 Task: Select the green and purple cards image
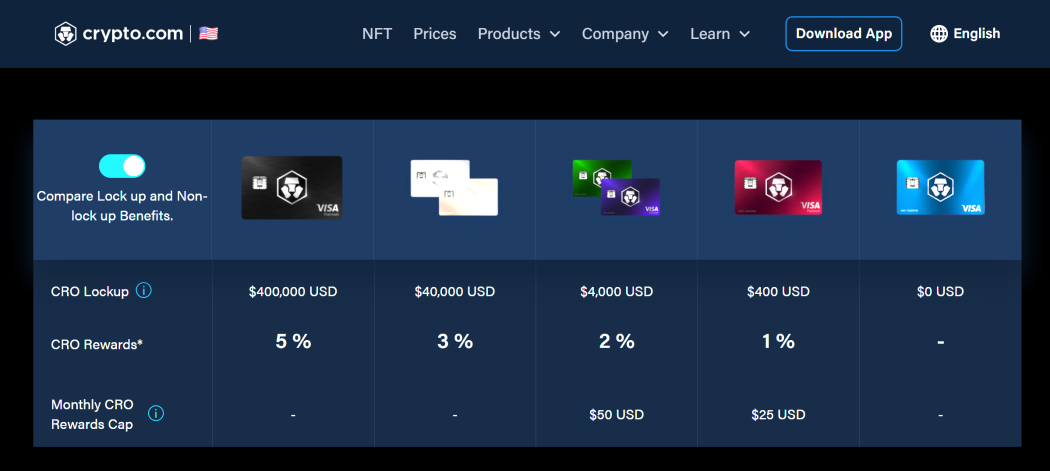pos(616,188)
